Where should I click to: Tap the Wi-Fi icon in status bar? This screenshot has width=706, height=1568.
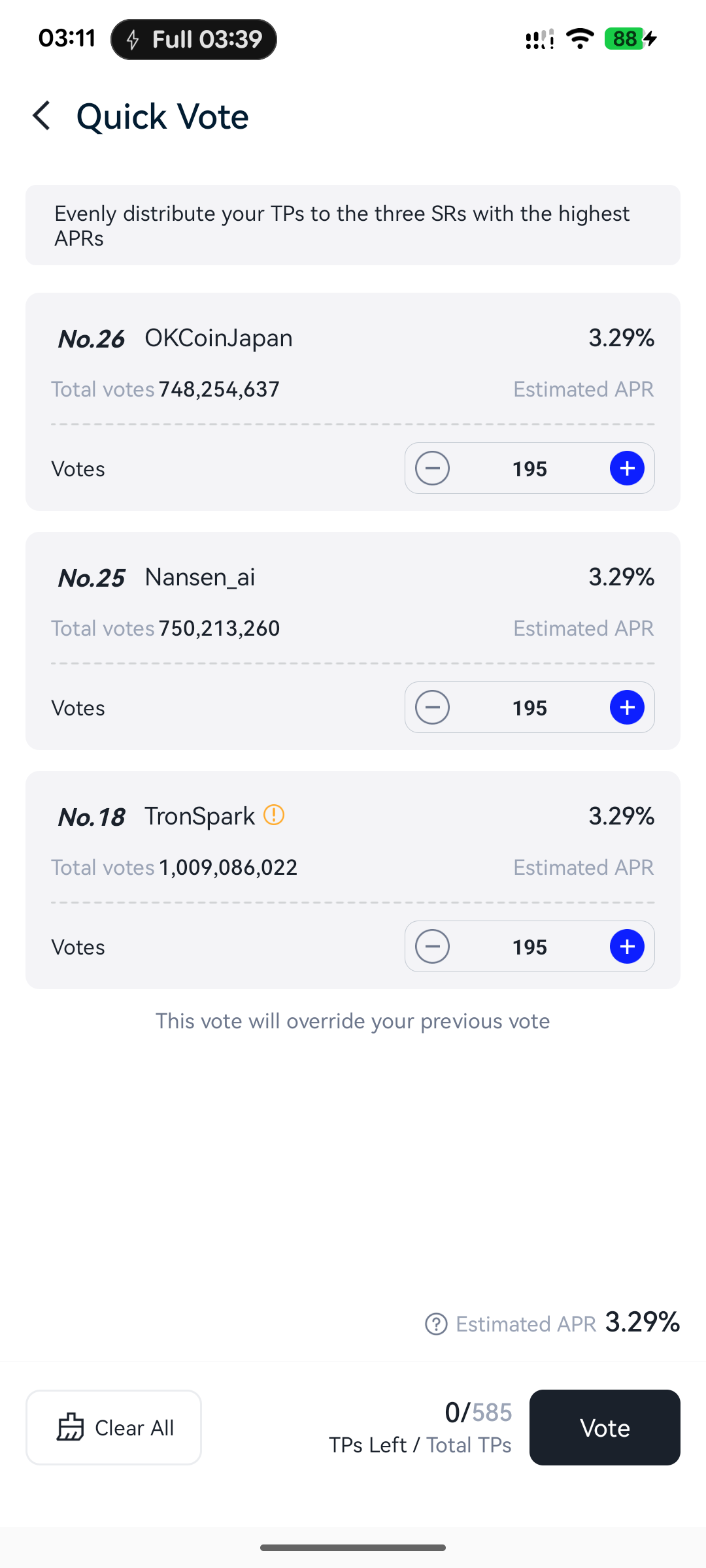[x=580, y=39]
